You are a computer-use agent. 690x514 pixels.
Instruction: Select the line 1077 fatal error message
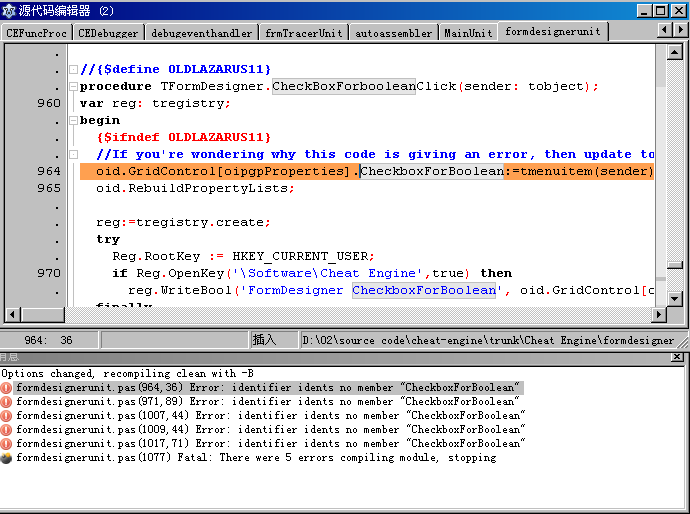tap(255, 457)
